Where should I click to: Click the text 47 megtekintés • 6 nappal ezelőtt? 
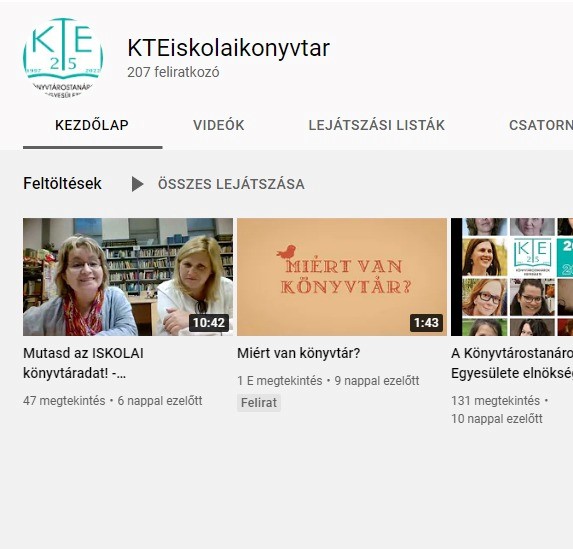pos(113,401)
